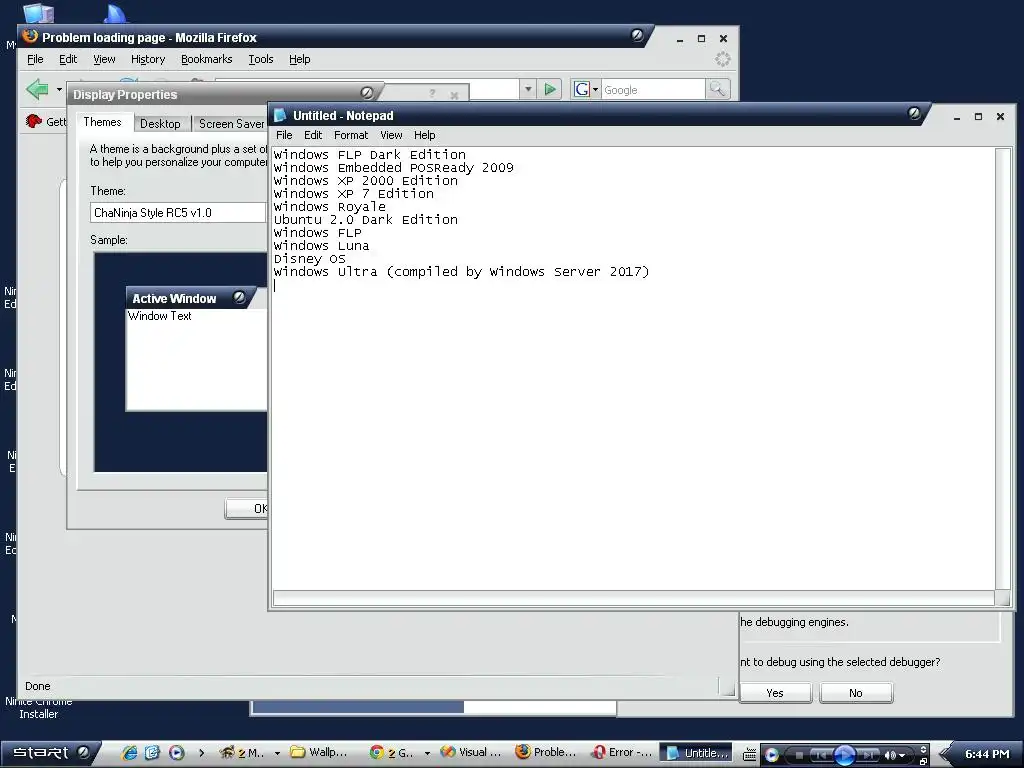Launch Windows Media Player from Quick Launch
1024x768 pixels.
176,753
